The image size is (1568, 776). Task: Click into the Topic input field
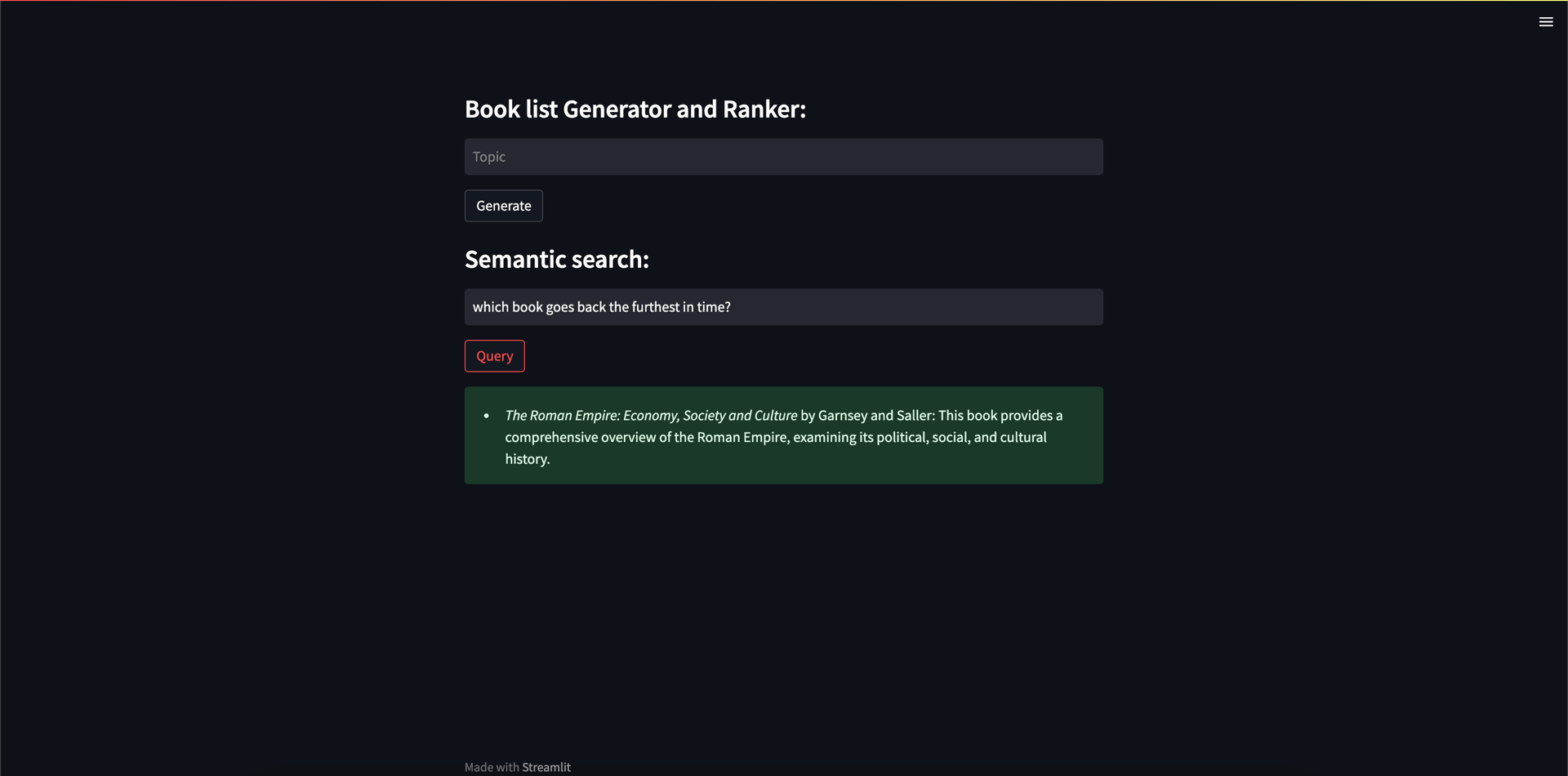(782, 157)
